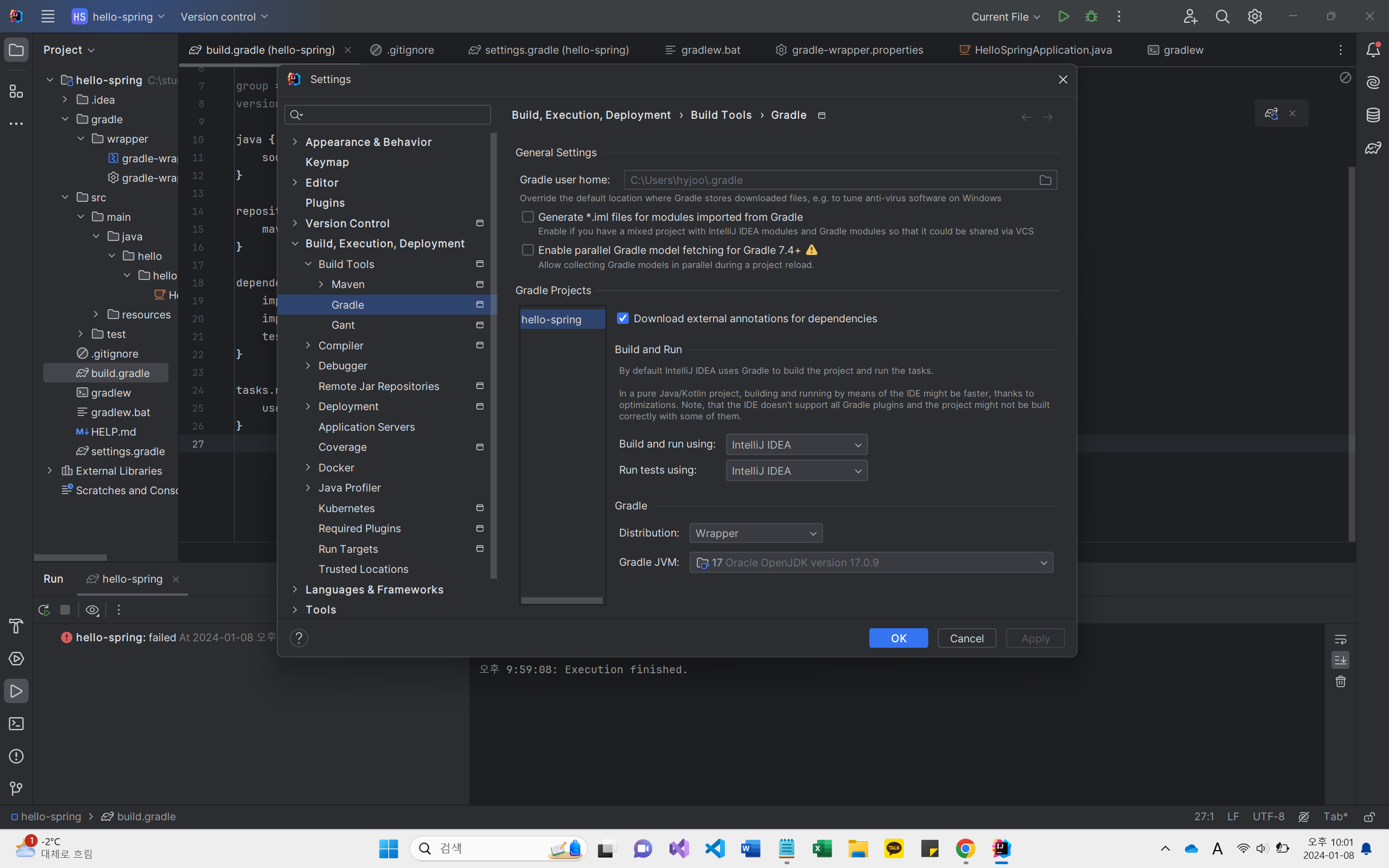Expand the Maven settings node

[x=321, y=284]
